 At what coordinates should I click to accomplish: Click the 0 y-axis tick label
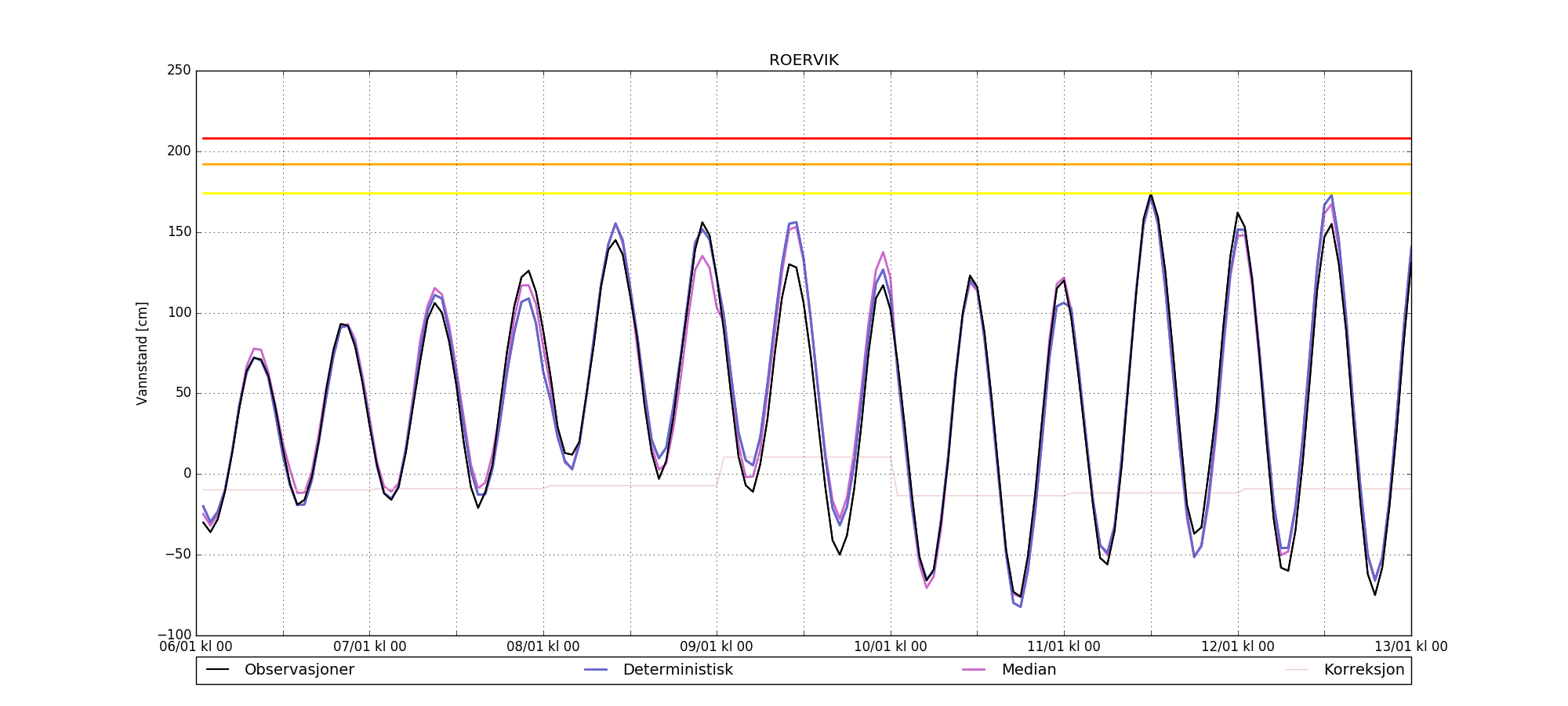(x=187, y=474)
